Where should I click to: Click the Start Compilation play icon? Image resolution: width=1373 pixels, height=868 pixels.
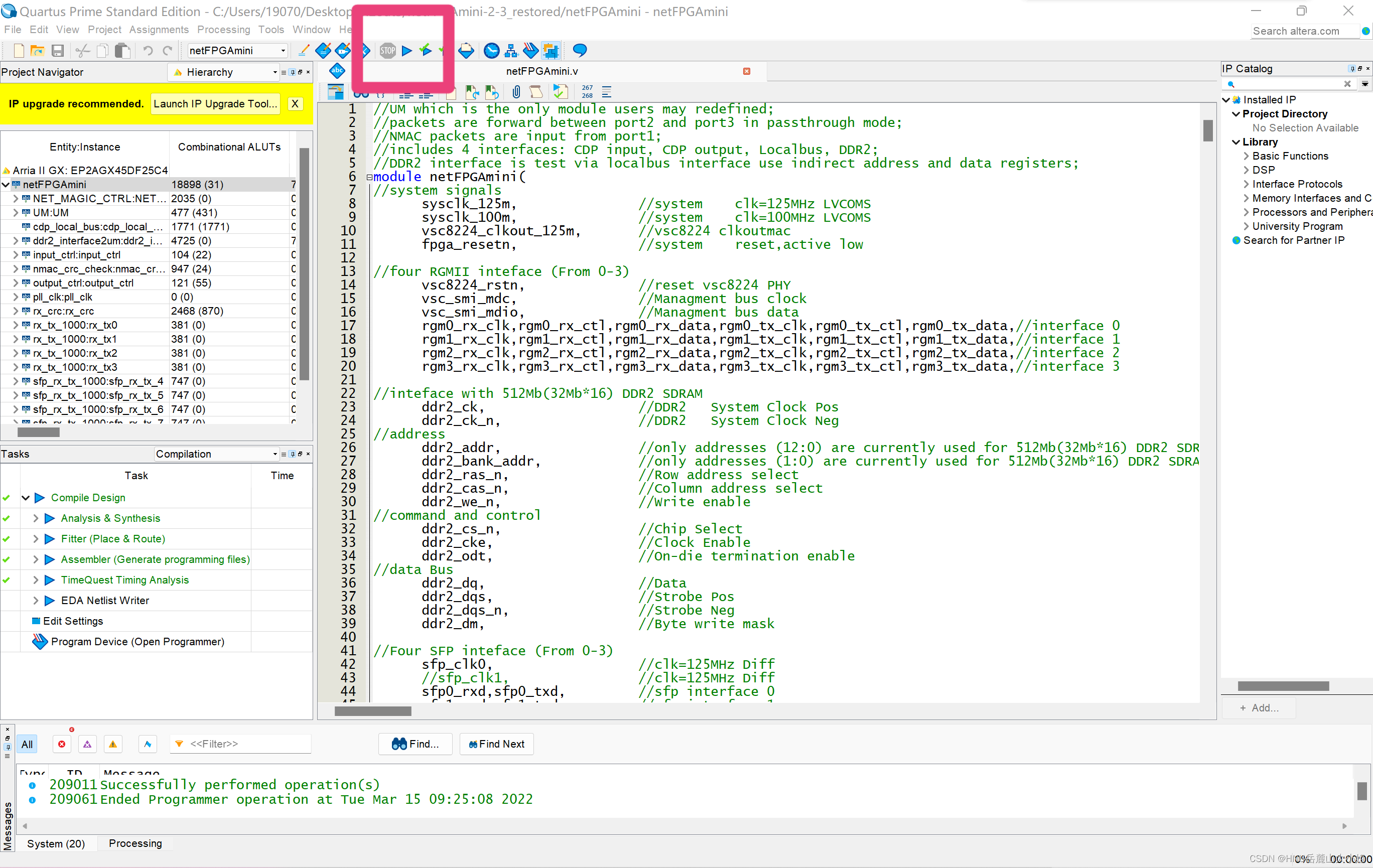coord(406,51)
